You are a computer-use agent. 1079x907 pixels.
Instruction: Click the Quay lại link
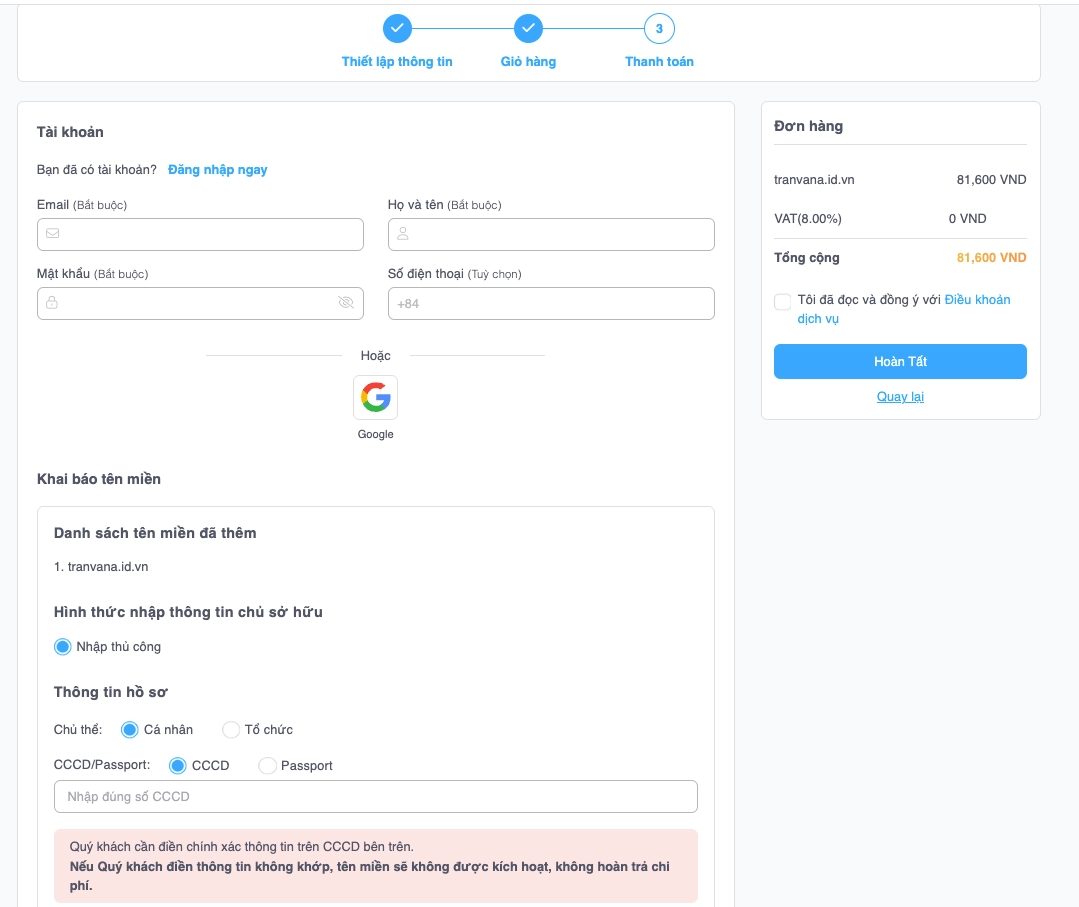coord(900,397)
